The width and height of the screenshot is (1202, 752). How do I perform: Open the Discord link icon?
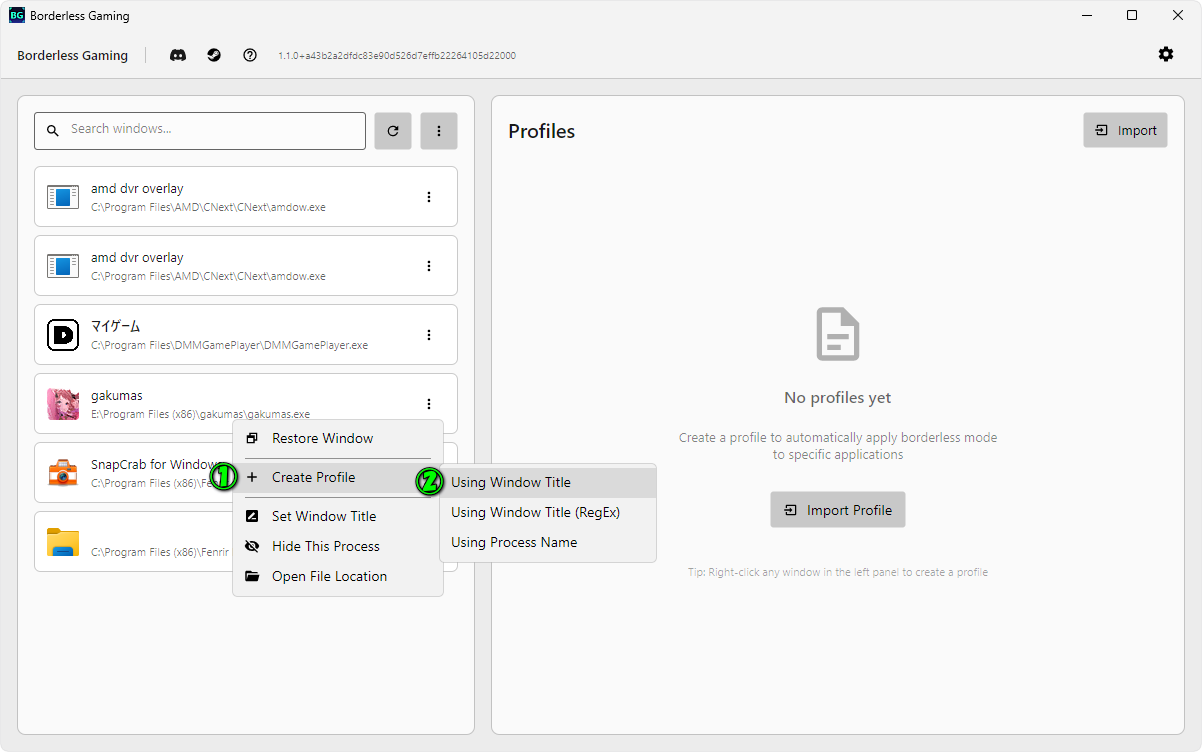(x=178, y=55)
